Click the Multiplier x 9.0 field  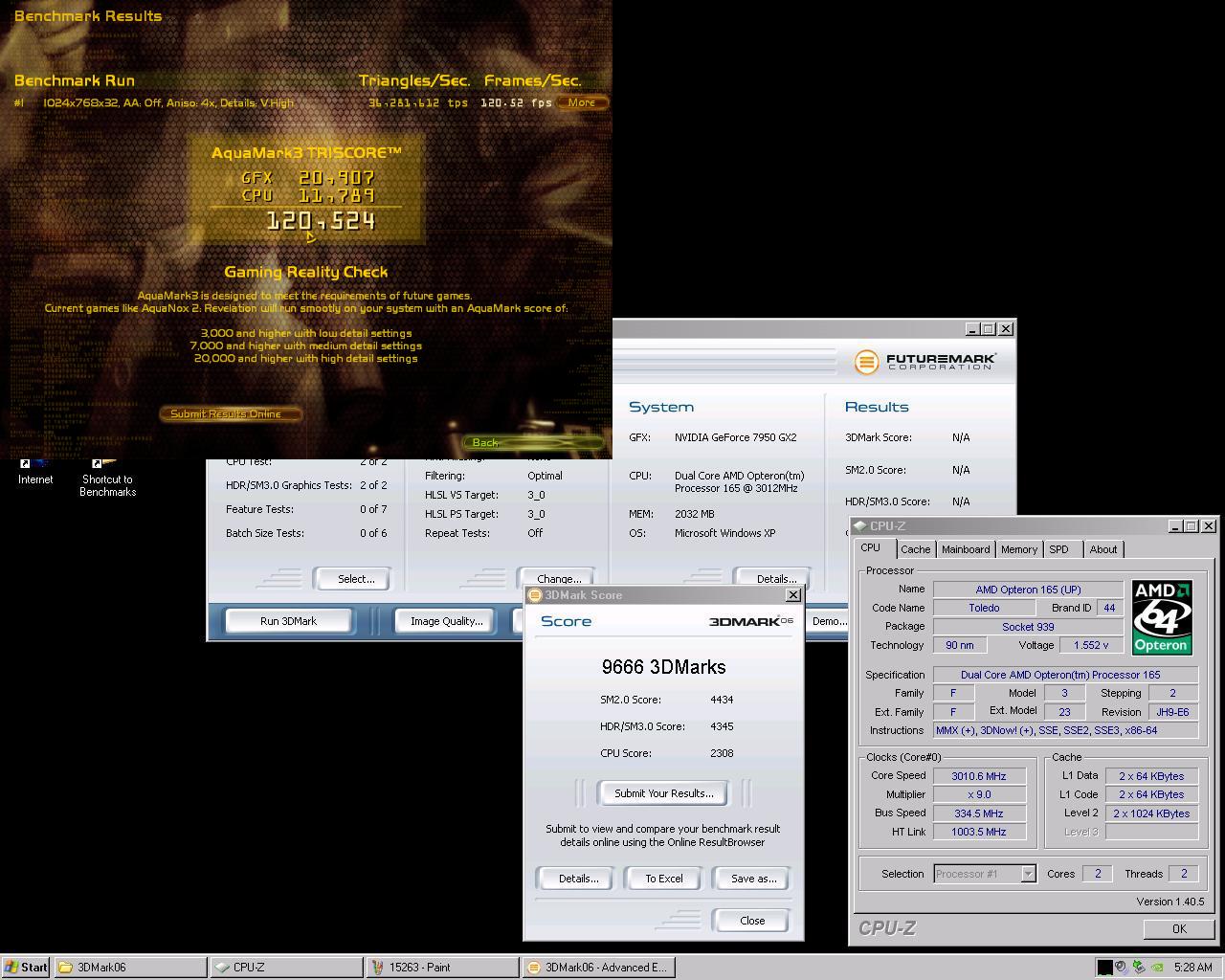(x=978, y=794)
